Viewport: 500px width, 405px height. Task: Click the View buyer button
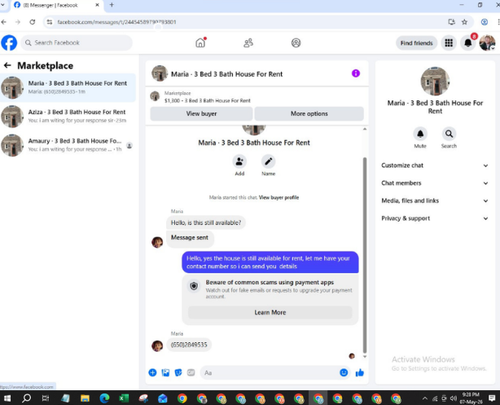click(x=201, y=114)
